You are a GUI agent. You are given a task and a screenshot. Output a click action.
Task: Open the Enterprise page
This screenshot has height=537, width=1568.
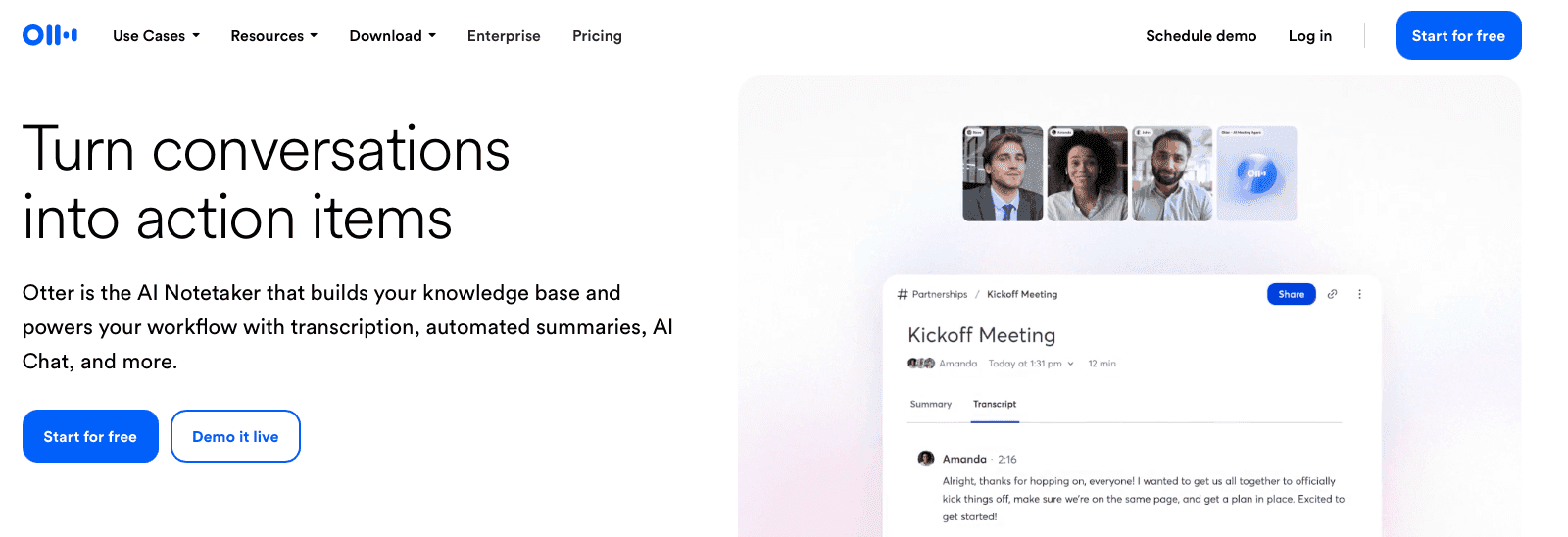(x=504, y=36)
